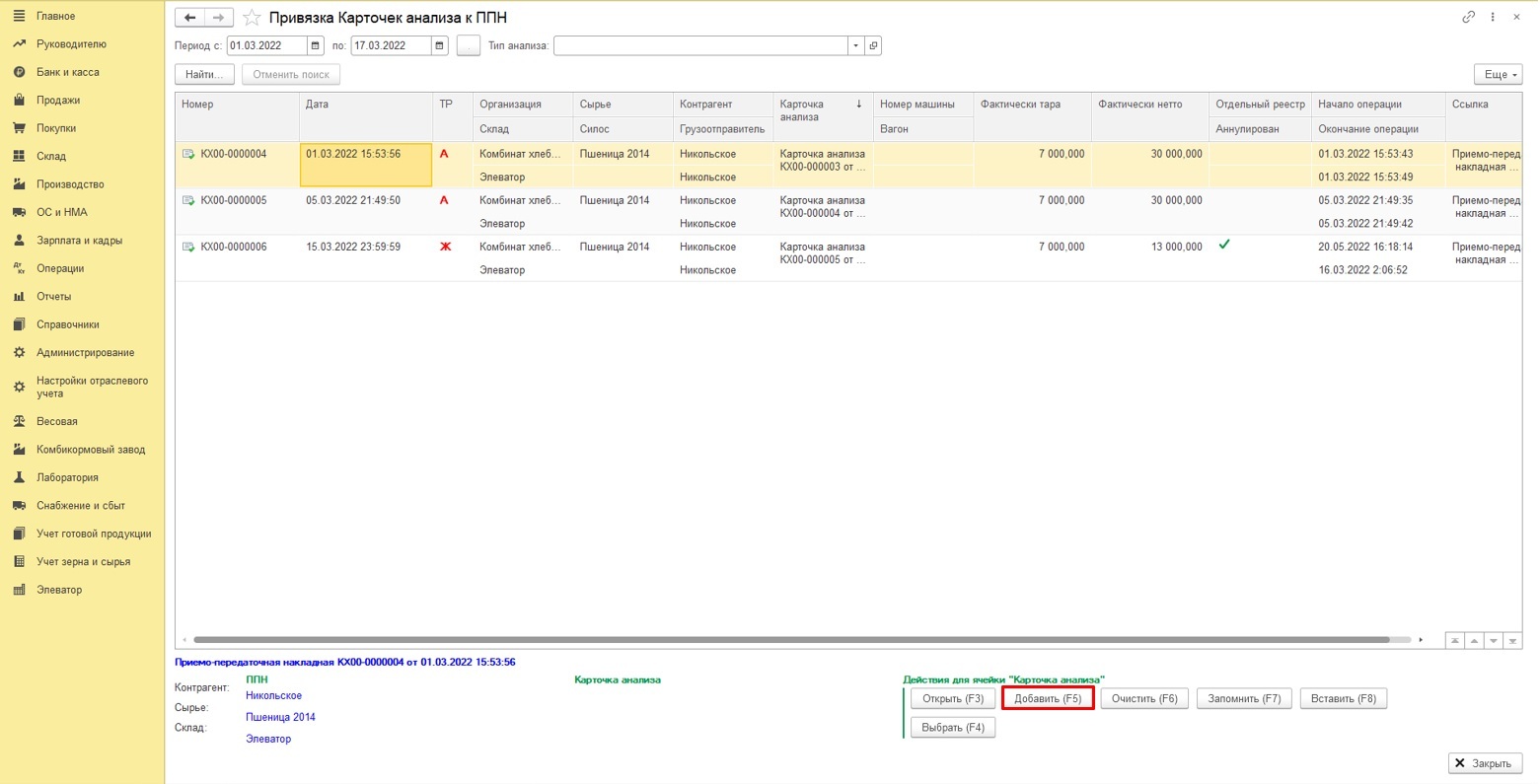1540x784 pixels.
Task: Click the Добавить (F5) button
Action: 1048,698
